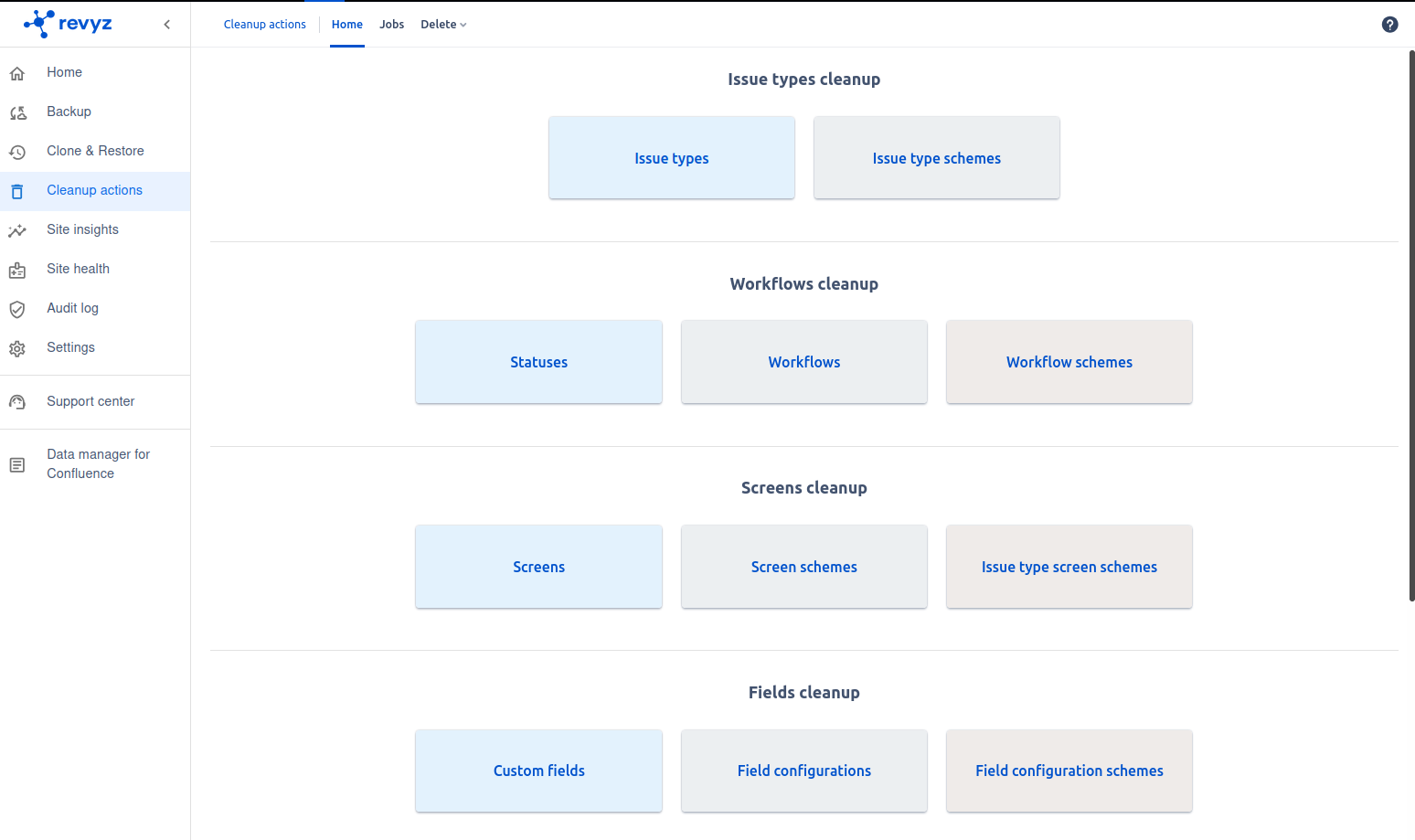Click the Backup icon in sidebar
This screenshot has width=1415, height=840.
17,112
